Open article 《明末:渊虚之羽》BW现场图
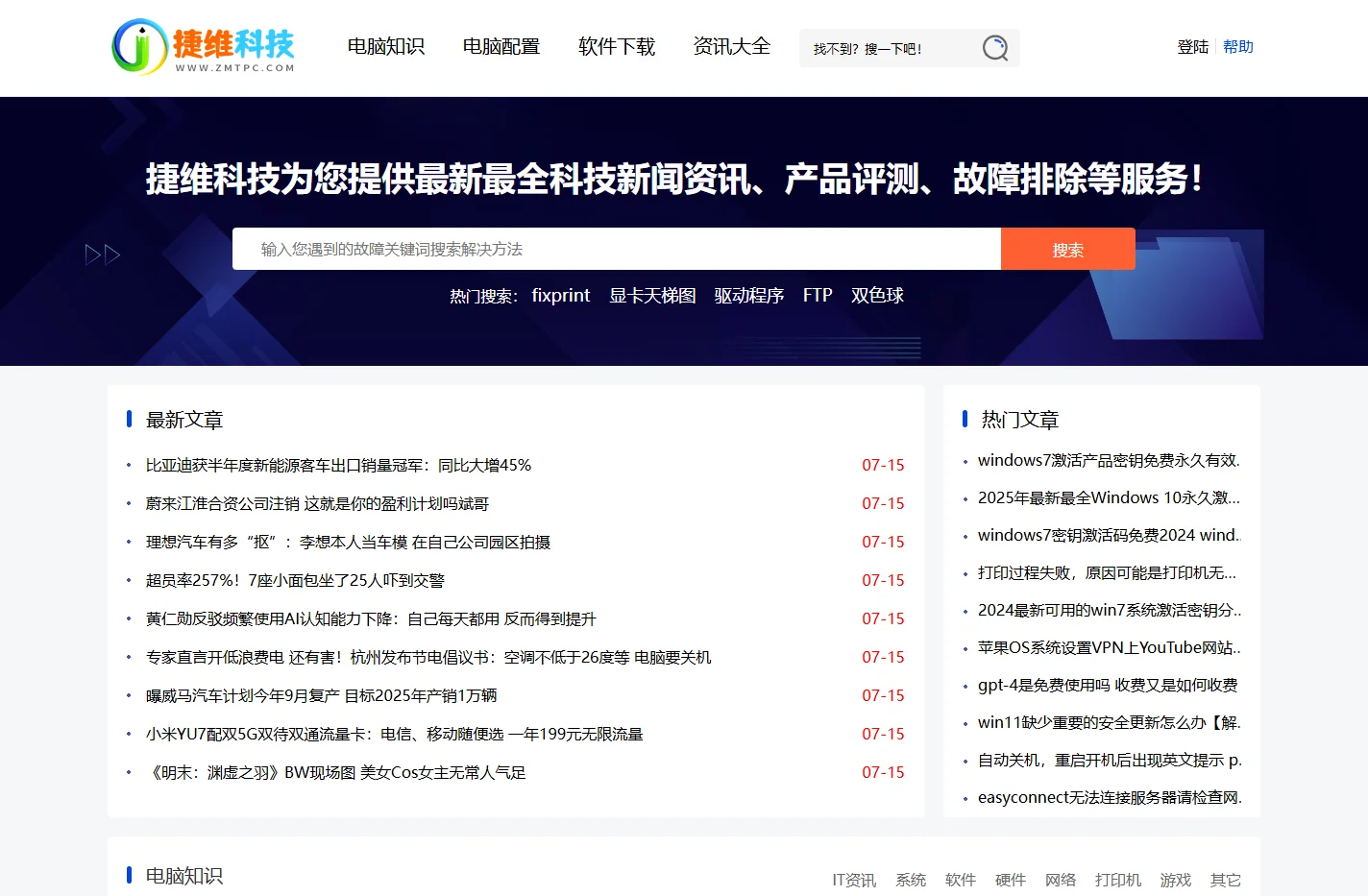Screen dimensions: 1368x896 [335, 772]
